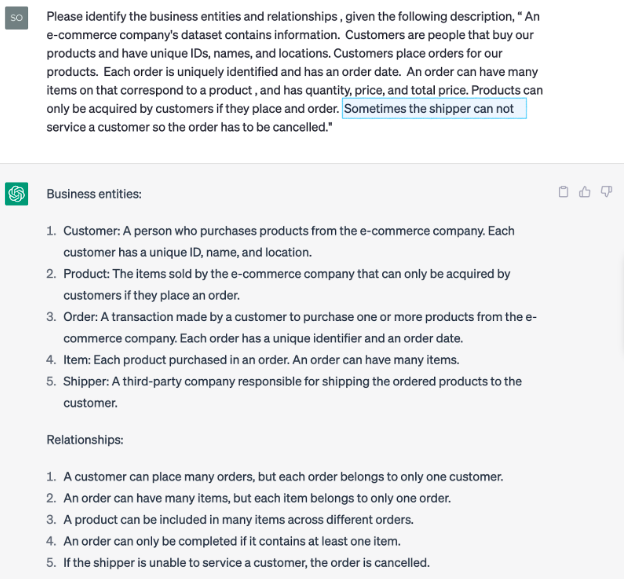Click the SO user avatar
Image resolution: width=624 pixels, height=579 pixels.
point(16,18)
